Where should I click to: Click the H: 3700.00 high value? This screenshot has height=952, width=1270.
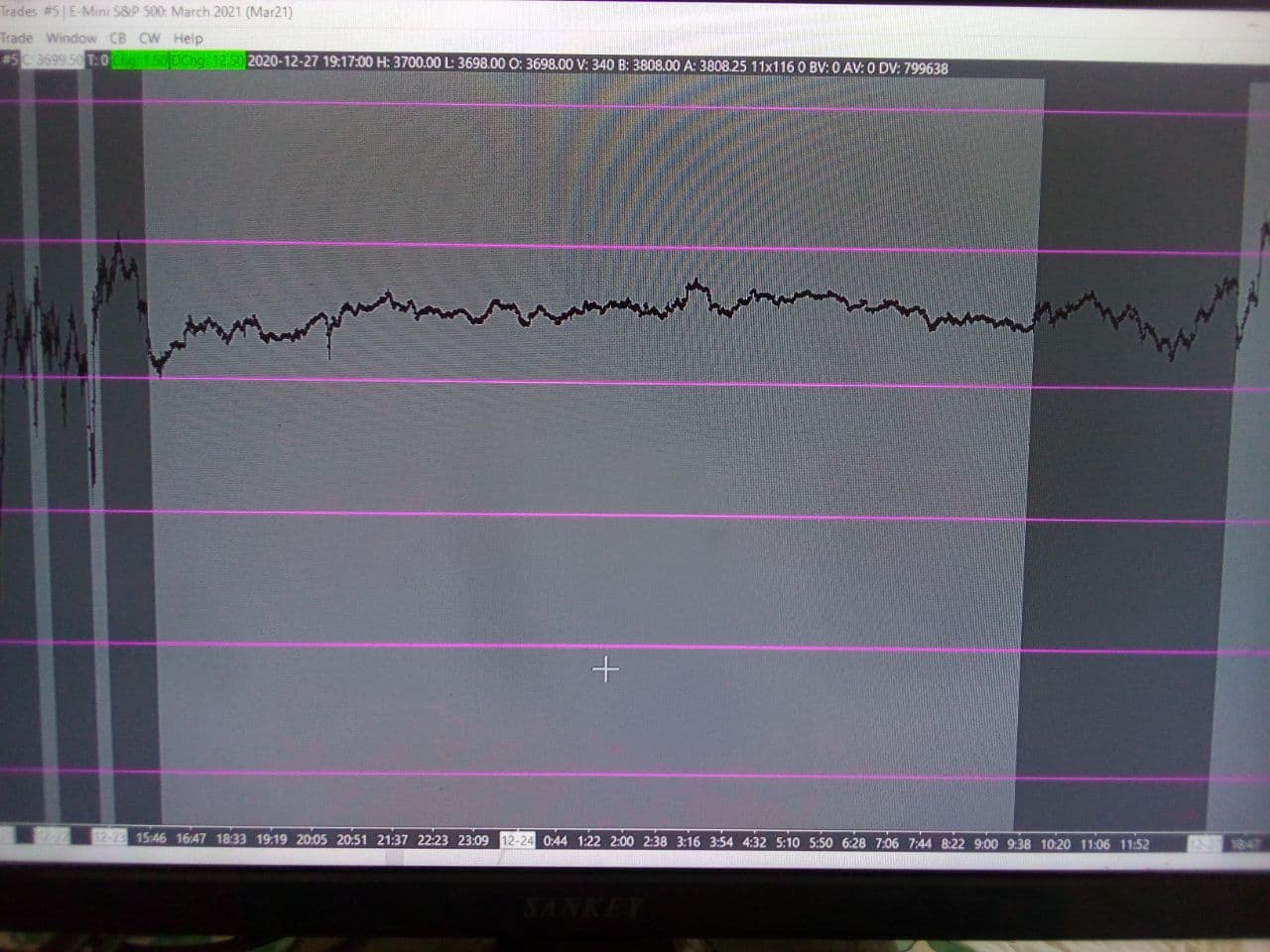(409, 62)
